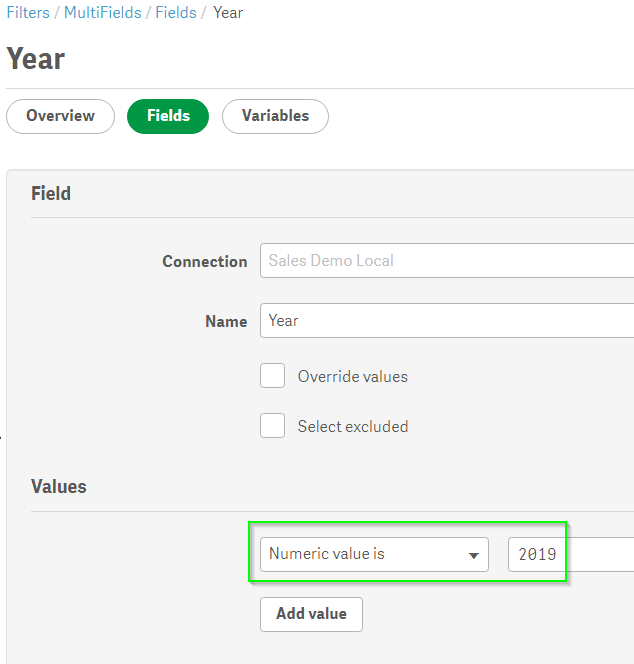
Task: Click the Values section heading
Action: click(59, 487)
